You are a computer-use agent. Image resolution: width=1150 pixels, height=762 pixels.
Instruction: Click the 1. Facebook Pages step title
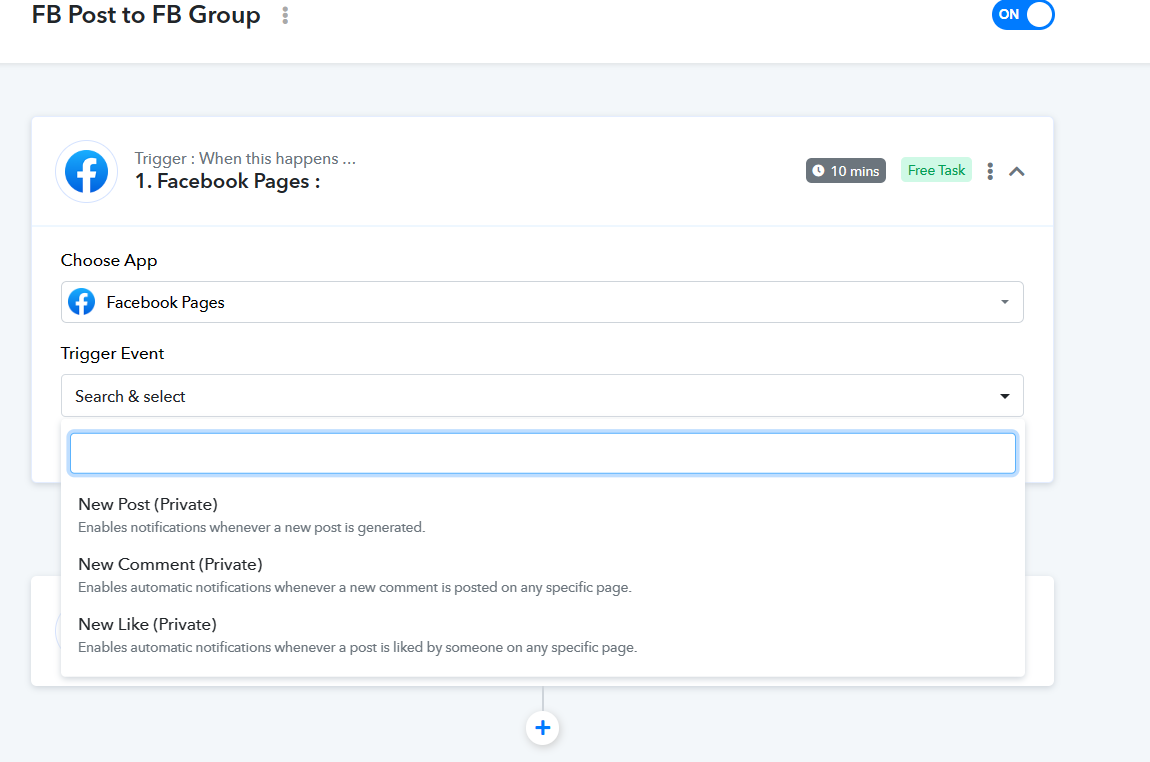click(x=227, y=181)
